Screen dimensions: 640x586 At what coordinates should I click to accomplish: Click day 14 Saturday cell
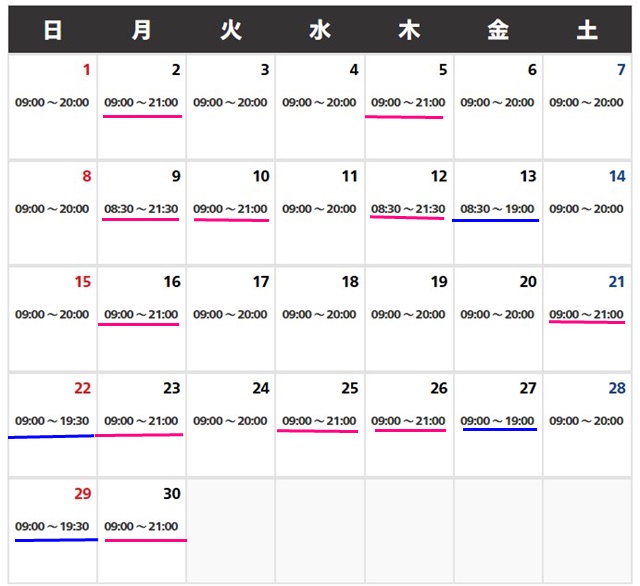coord(587,211)
